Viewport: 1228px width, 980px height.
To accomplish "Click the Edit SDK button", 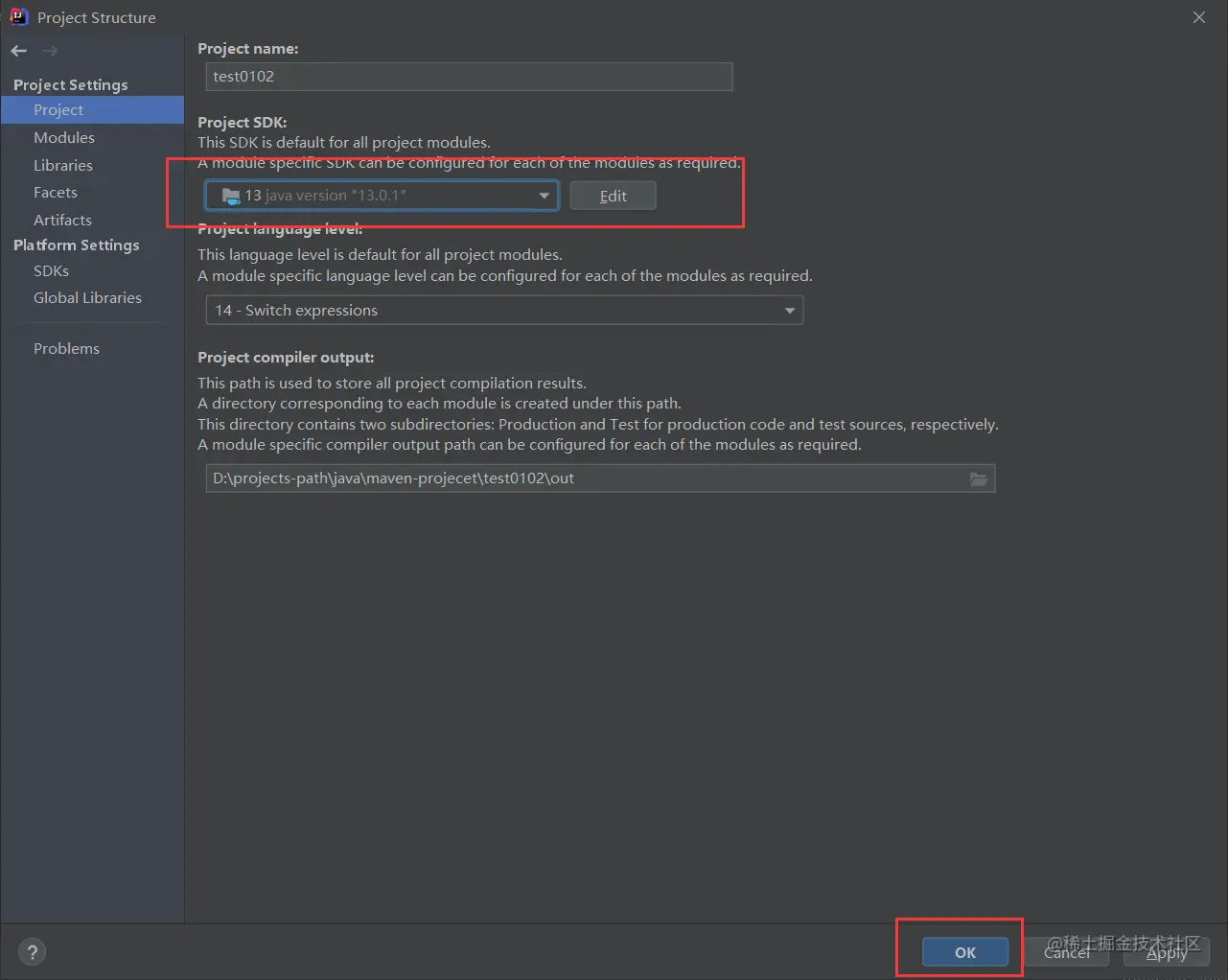I will 613,196.
